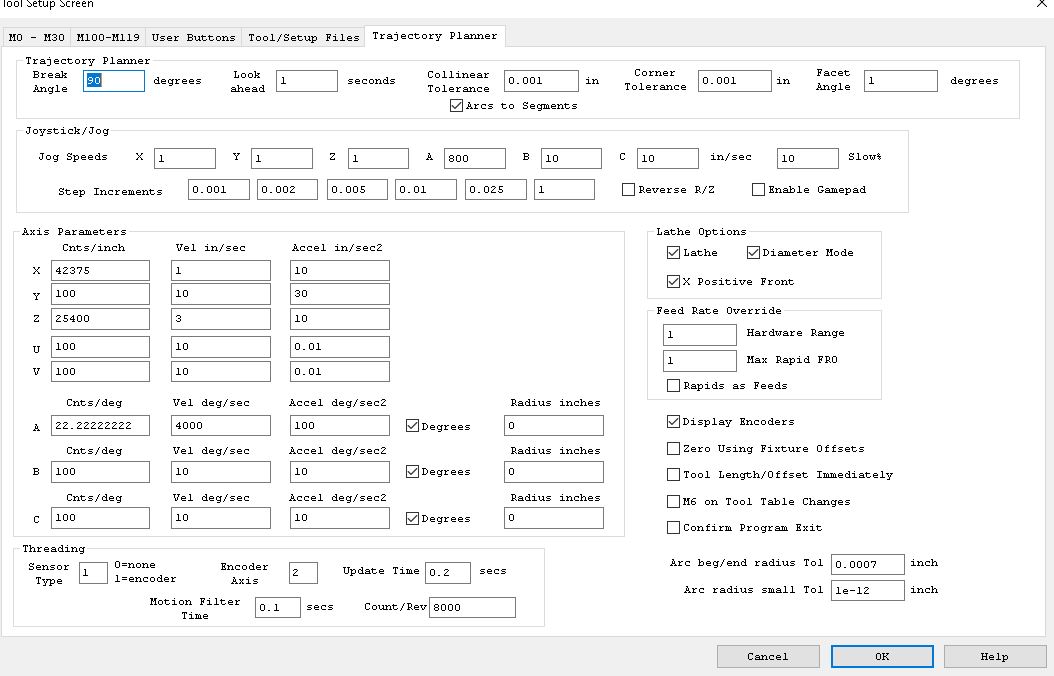Enable Confirm Program Exit checkbox
The width and height of the screenshot is (1054, 676).
[x=673, y=528]
